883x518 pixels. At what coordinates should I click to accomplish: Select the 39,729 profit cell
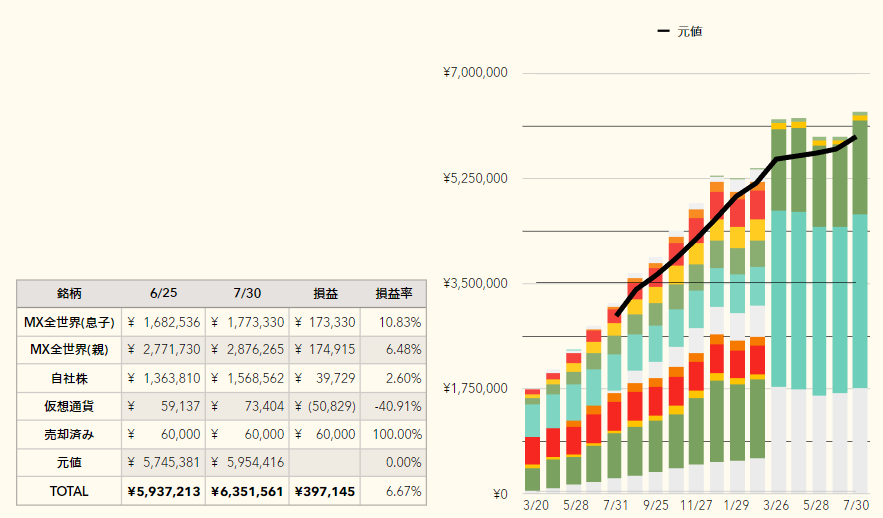325,378
